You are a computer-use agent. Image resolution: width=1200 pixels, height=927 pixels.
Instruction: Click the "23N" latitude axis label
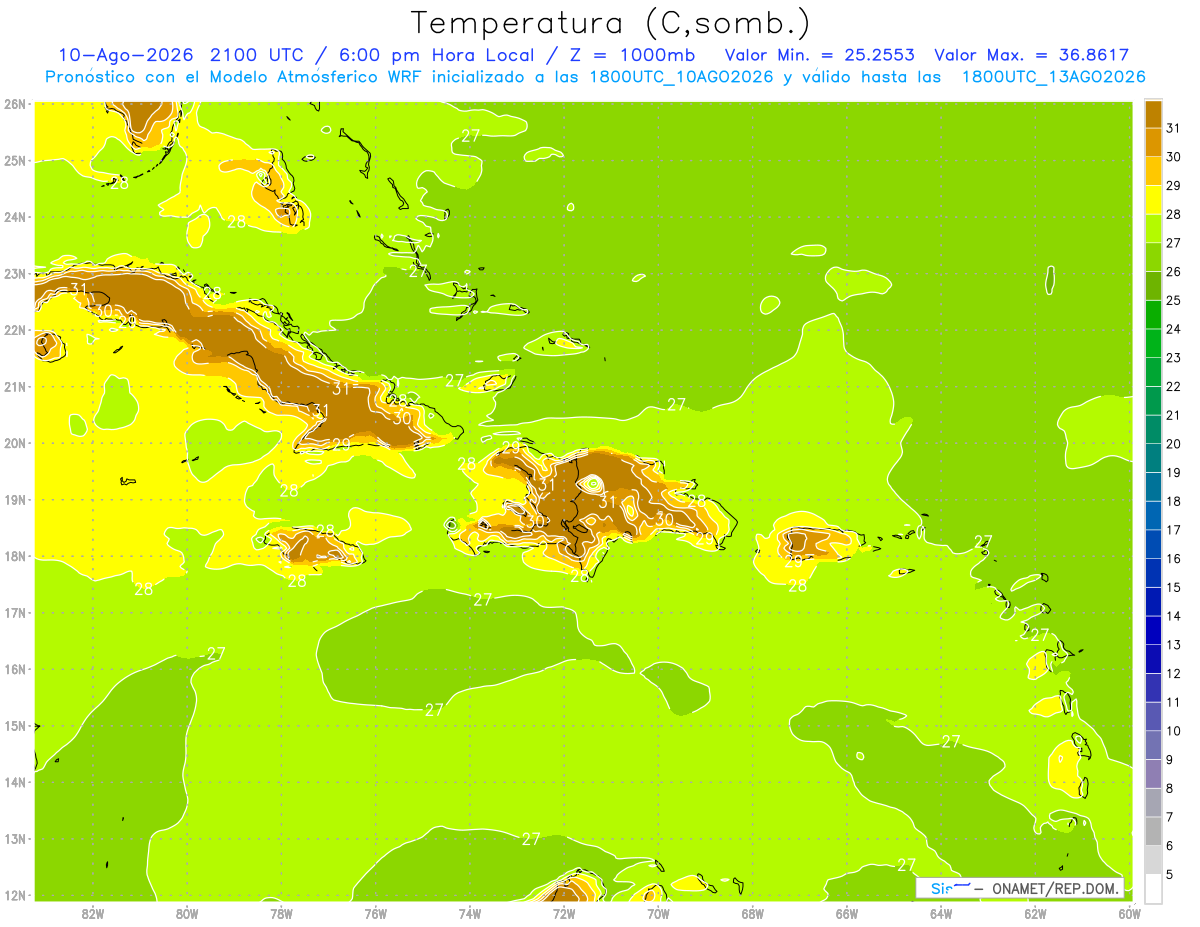(15, 274)
